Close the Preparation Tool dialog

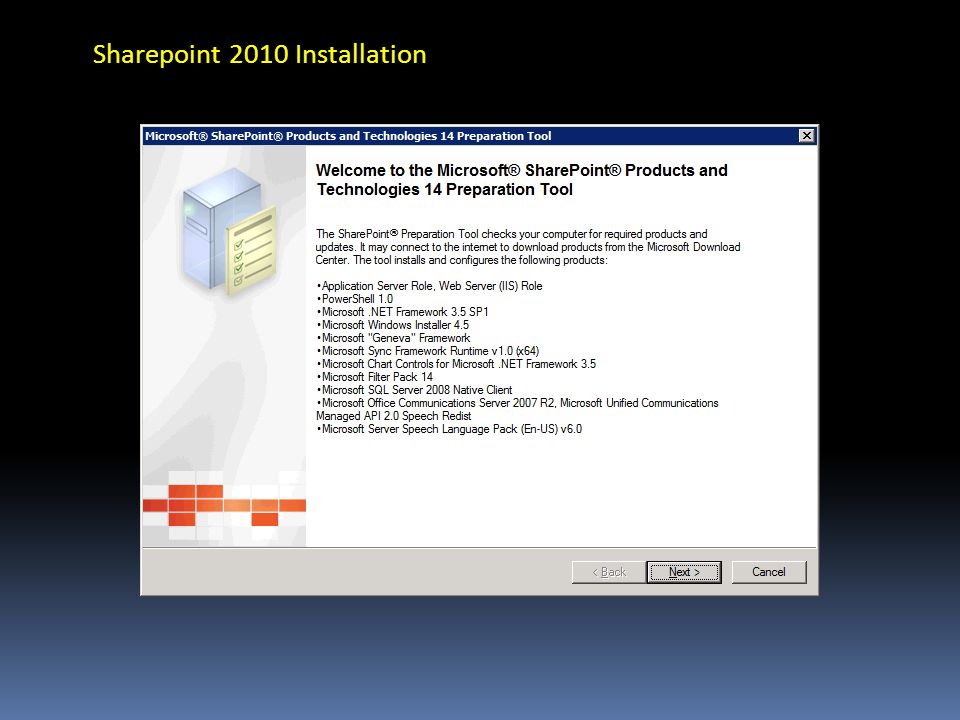pos(807,135)
